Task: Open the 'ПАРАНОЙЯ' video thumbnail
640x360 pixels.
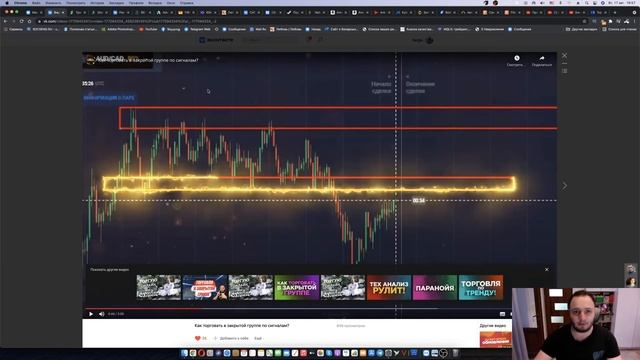Action: pyautogui.click(x=435, y=287)
